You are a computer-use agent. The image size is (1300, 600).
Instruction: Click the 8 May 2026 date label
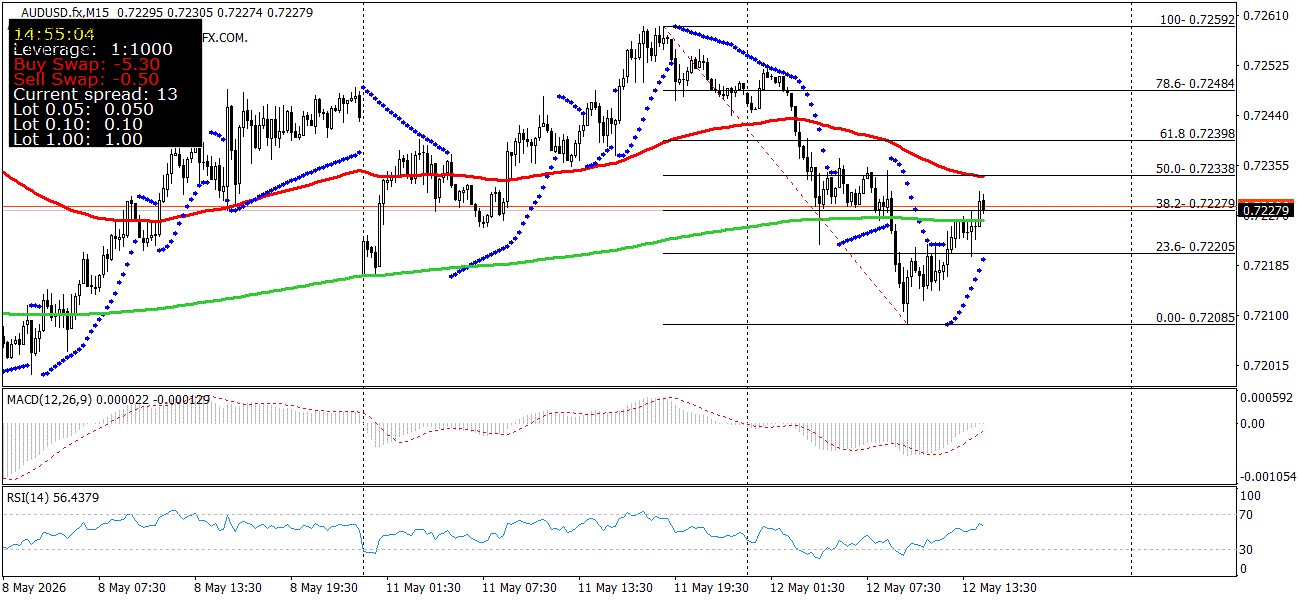pyautogui.click(x=35, y=588)
